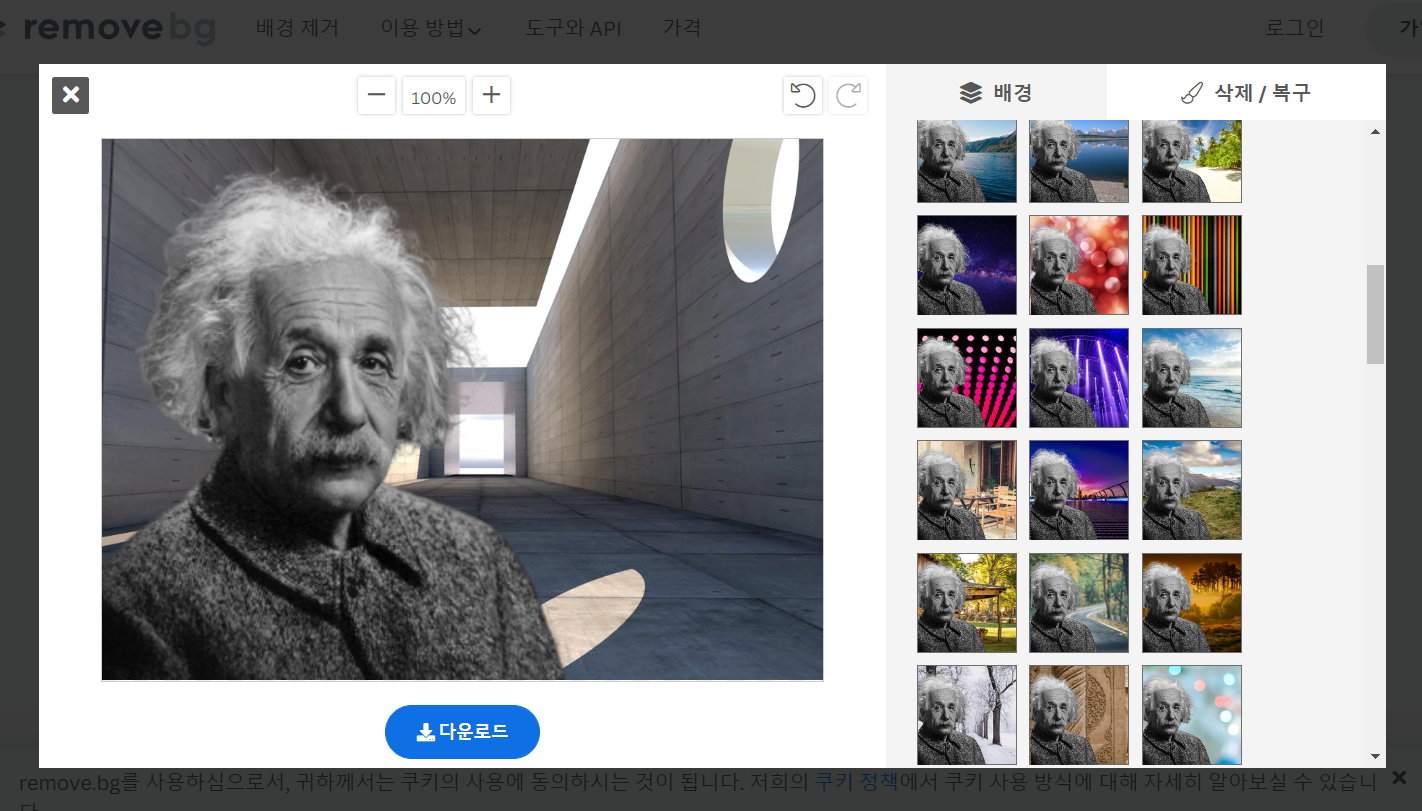The height and width of the screenshot is (811, 1422).
Task: Select the purple stage lights background
Action: tap(1079, 378)
